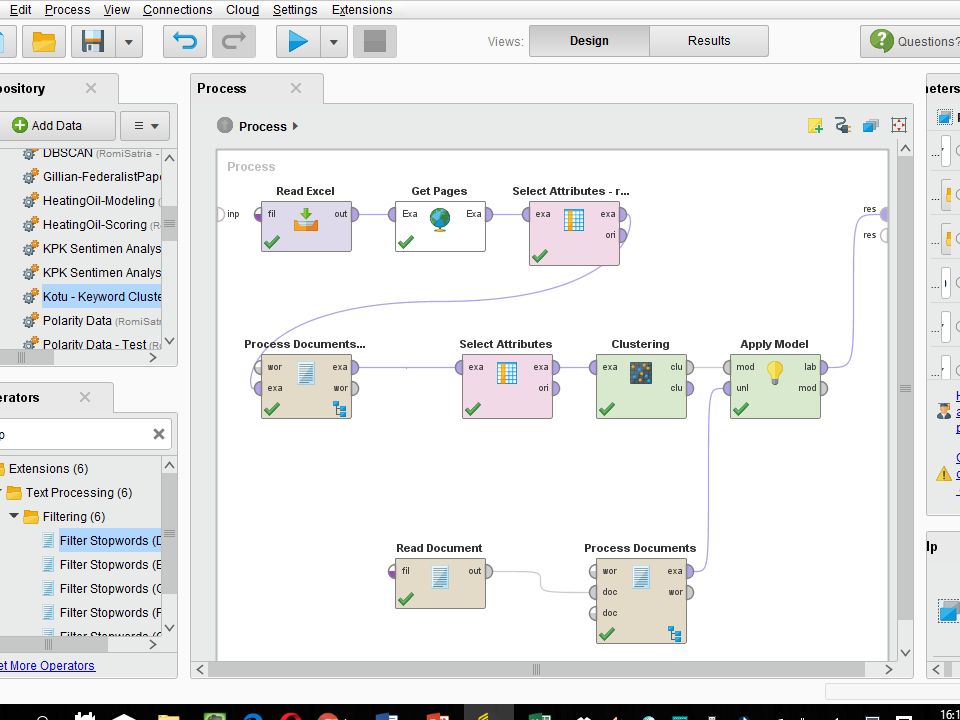This screenshot has width=960, height=720.
Task: Select the Read Document operator
Action: coord(440,583)
